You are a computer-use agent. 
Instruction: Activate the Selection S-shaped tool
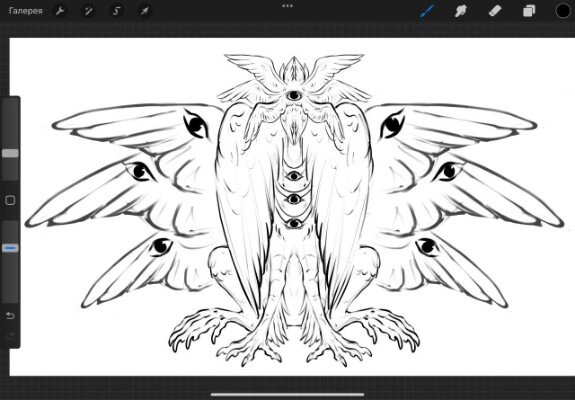click(x=116, y=11)
